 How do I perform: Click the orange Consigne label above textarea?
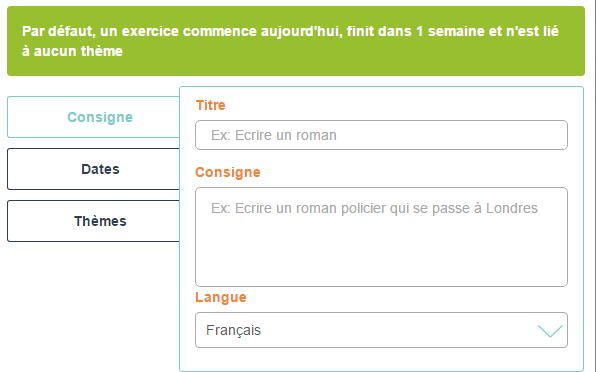coord(228,172)
